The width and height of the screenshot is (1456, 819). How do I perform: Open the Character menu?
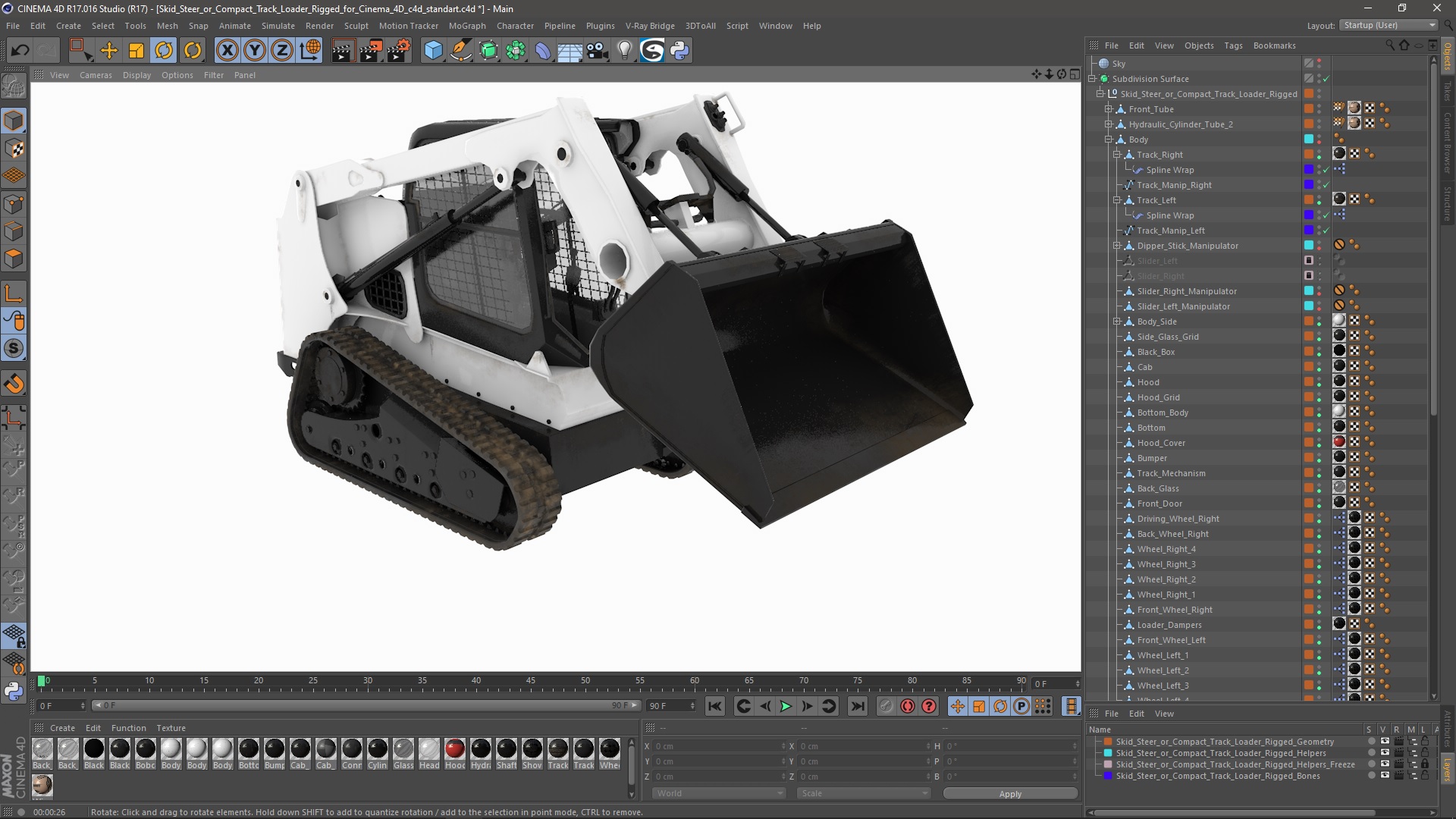[515, 26]
